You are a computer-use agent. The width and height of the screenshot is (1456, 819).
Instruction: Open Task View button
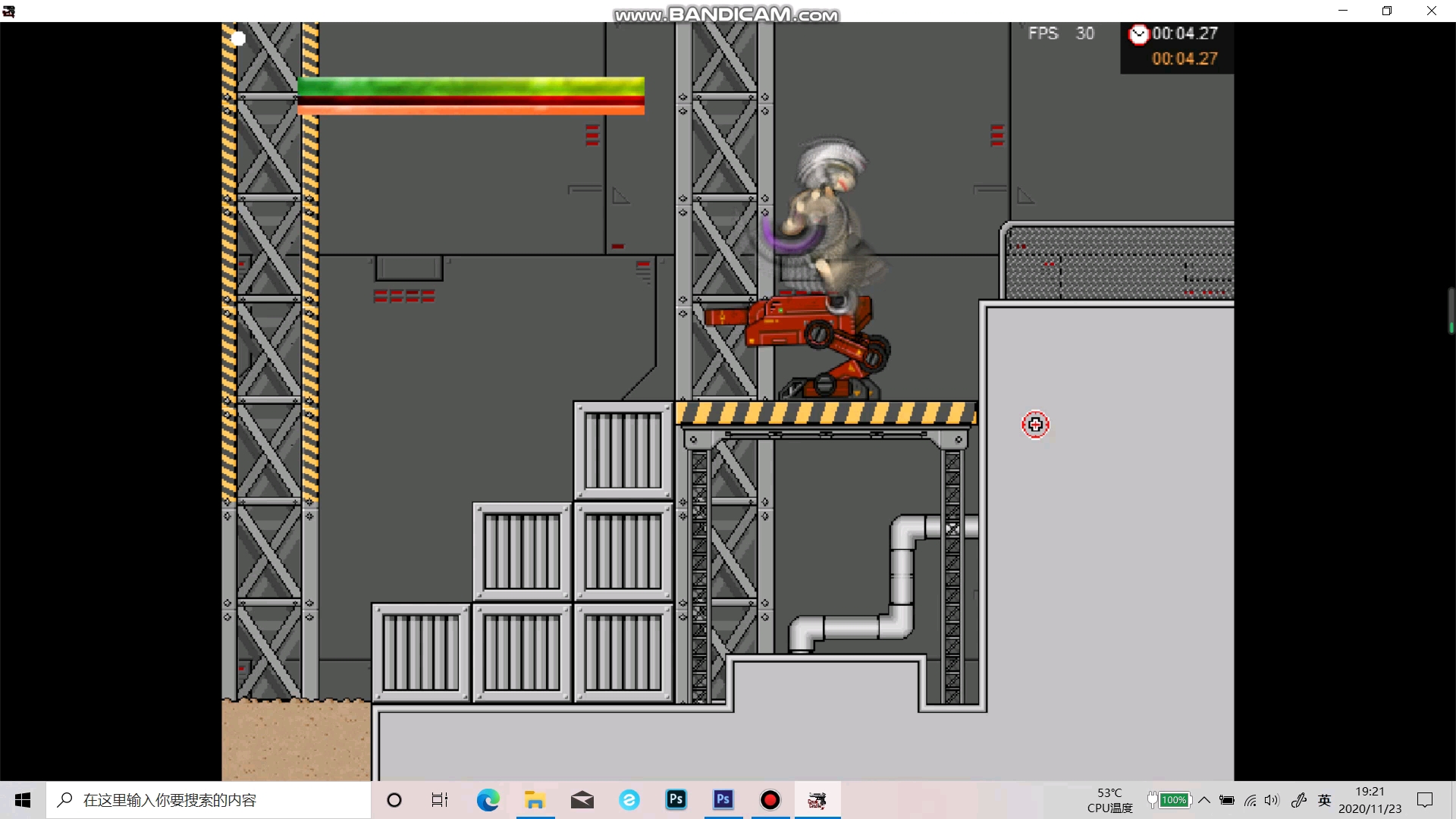pyautogui.click(x=440, y=800)
